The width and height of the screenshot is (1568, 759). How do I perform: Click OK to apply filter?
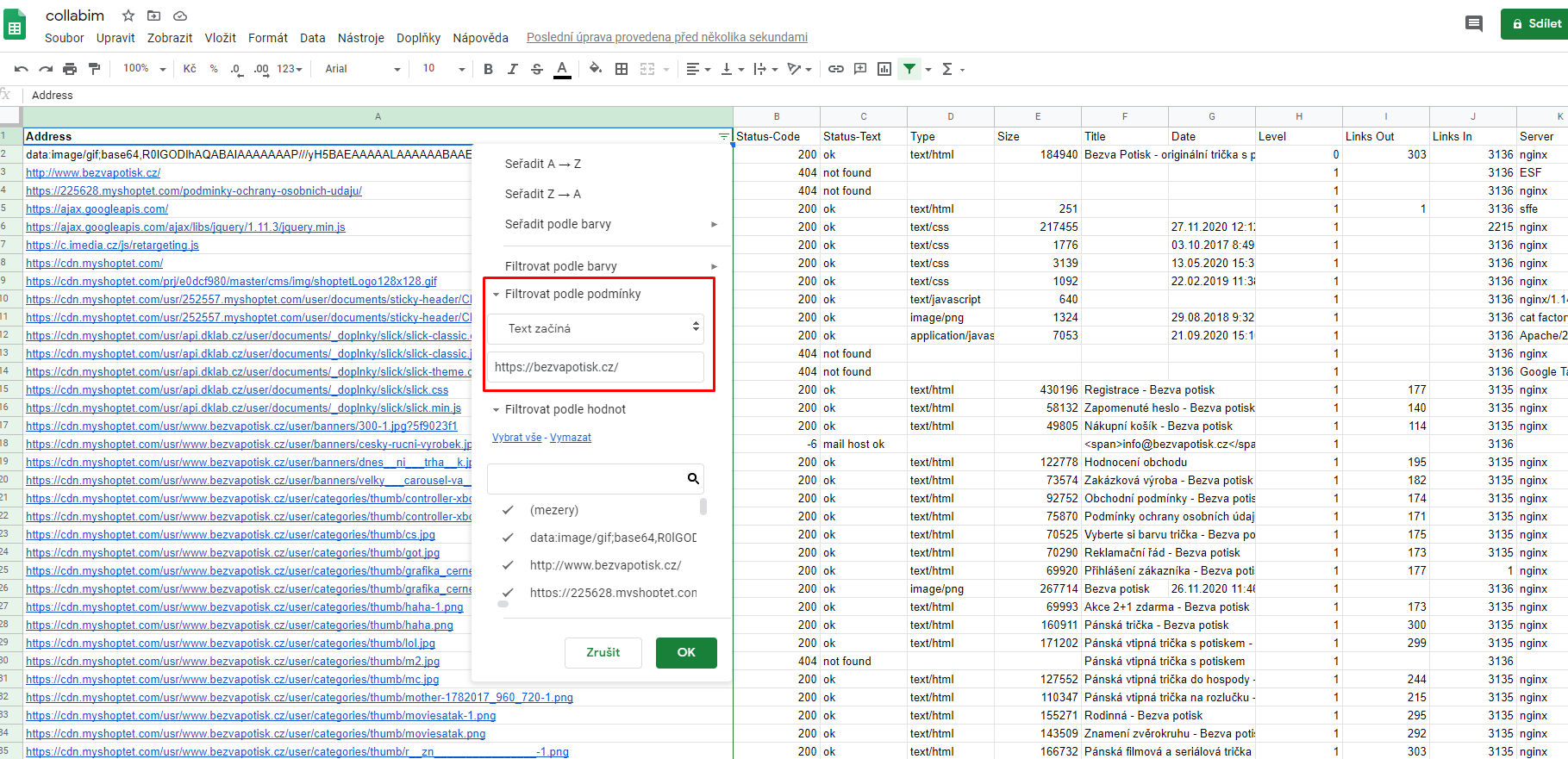[x=686, y=652]
